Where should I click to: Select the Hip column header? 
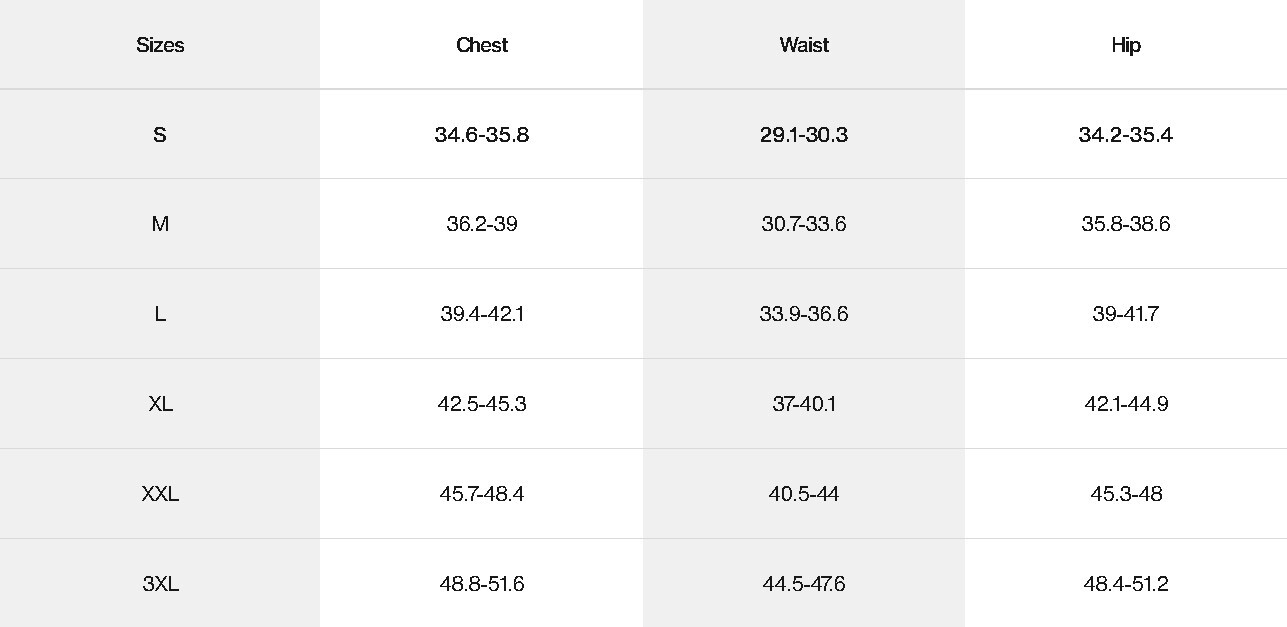[x=1126, y=45]
